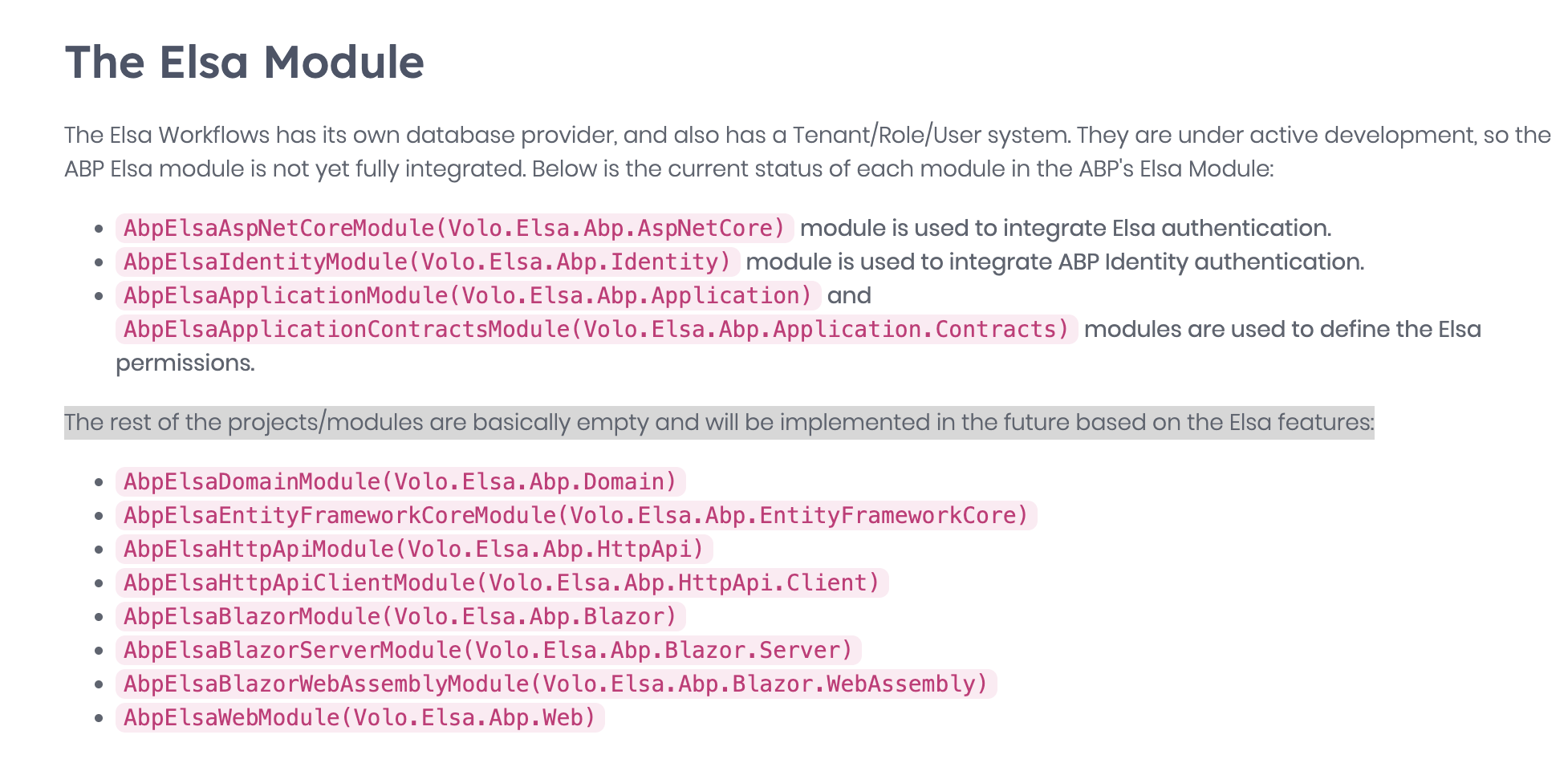This screenshot has height=759, width=1568.
Task: Click the AbpElsaBlazorModule code snippet
Action: click(x=400, y=617)
